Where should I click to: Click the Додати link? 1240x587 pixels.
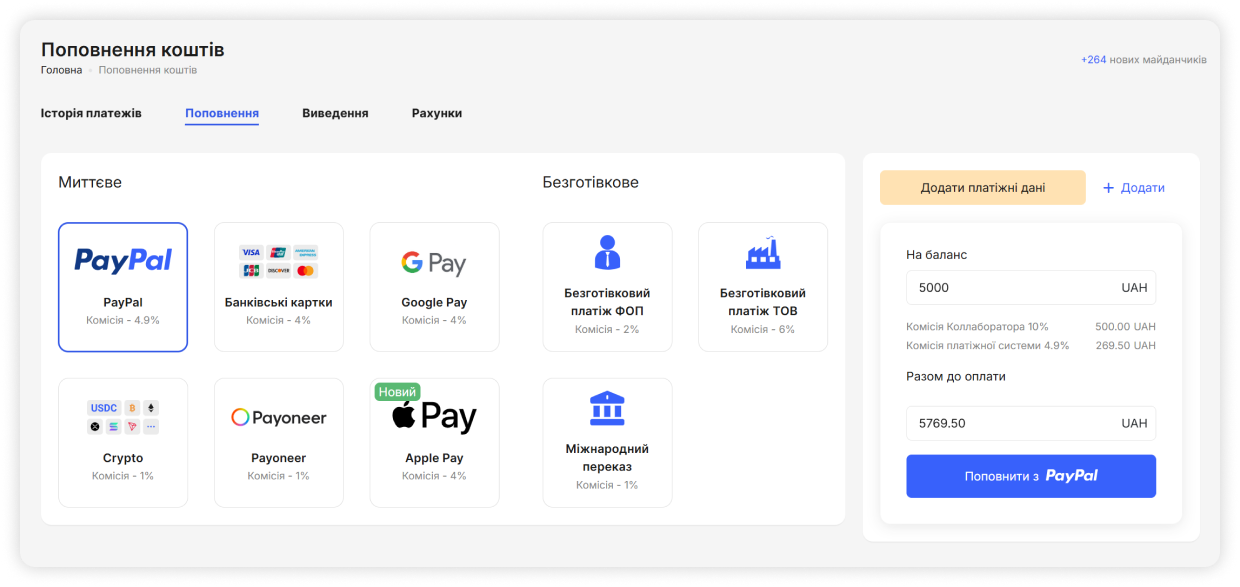[1142, 188]
